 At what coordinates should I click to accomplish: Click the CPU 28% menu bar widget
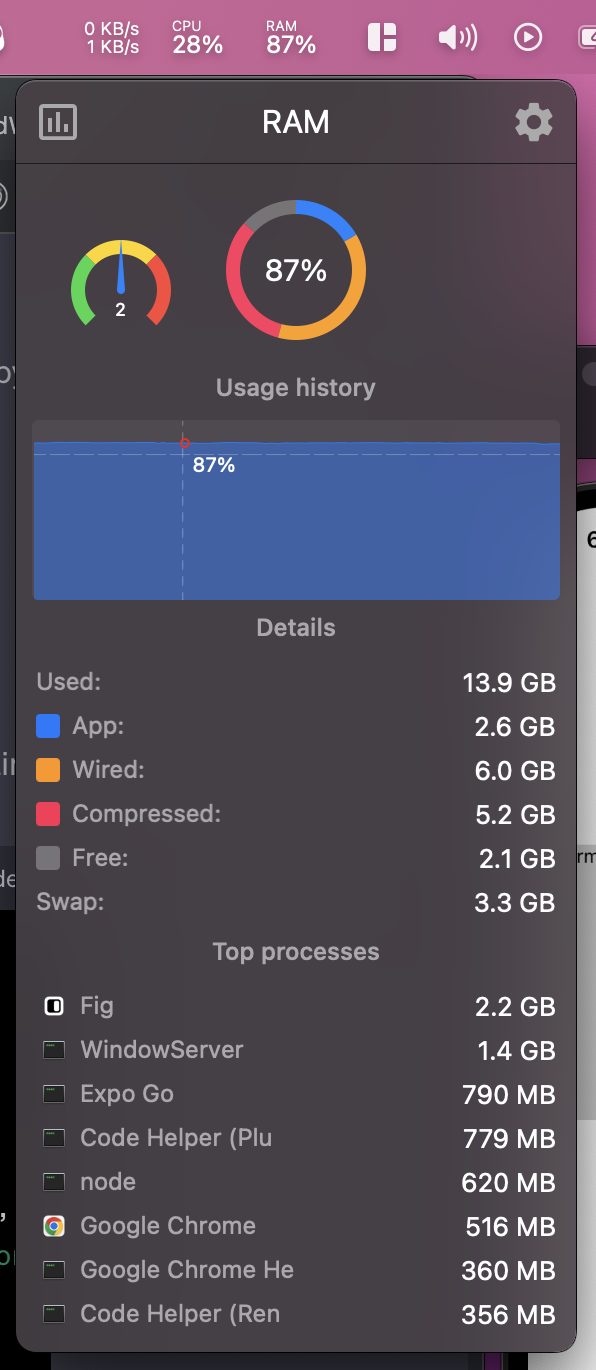tap(197, 37)
